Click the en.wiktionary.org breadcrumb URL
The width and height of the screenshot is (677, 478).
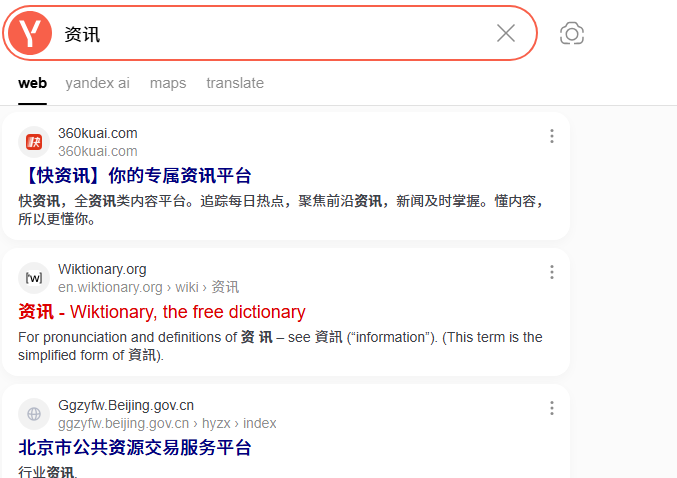(x=110, y=288)
